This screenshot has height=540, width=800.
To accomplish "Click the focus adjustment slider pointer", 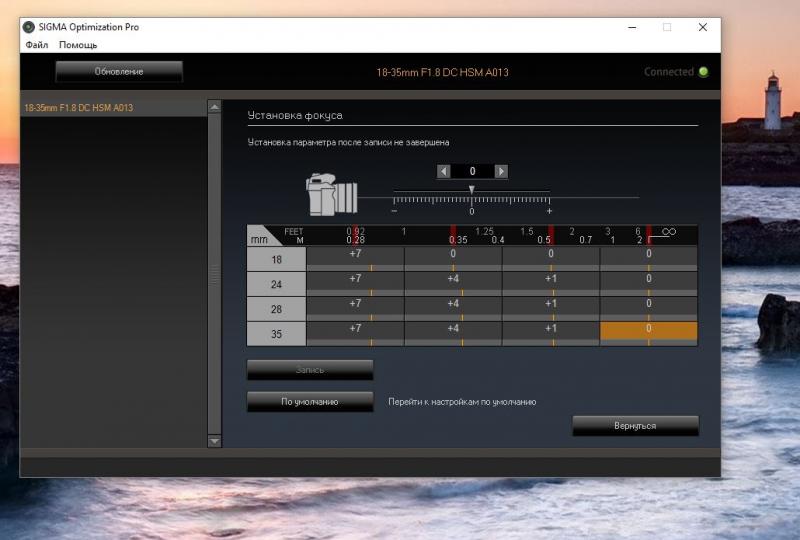I will pos(472,190).
